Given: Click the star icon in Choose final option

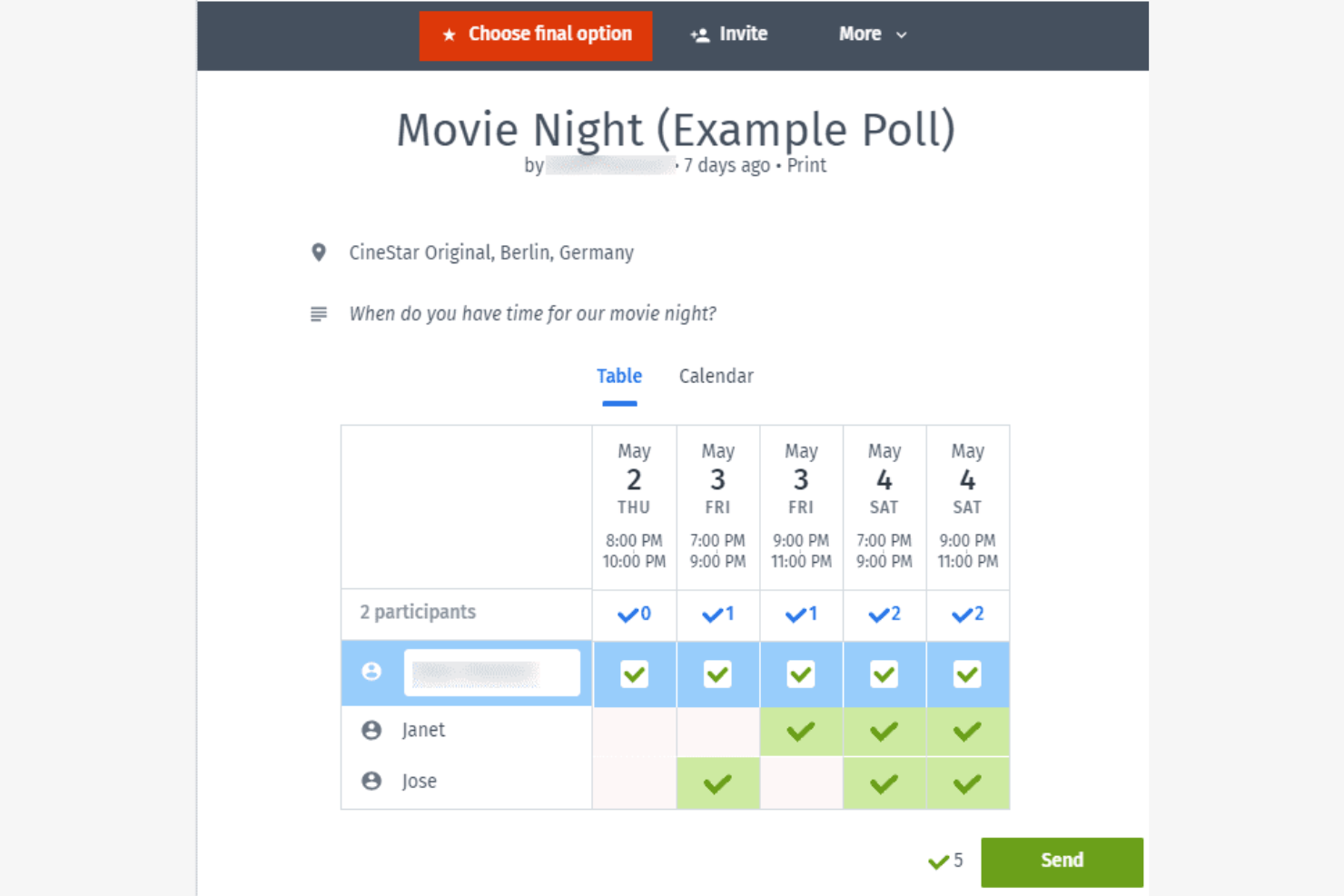Looking at the screenshot, I should (x=449, y=34).
